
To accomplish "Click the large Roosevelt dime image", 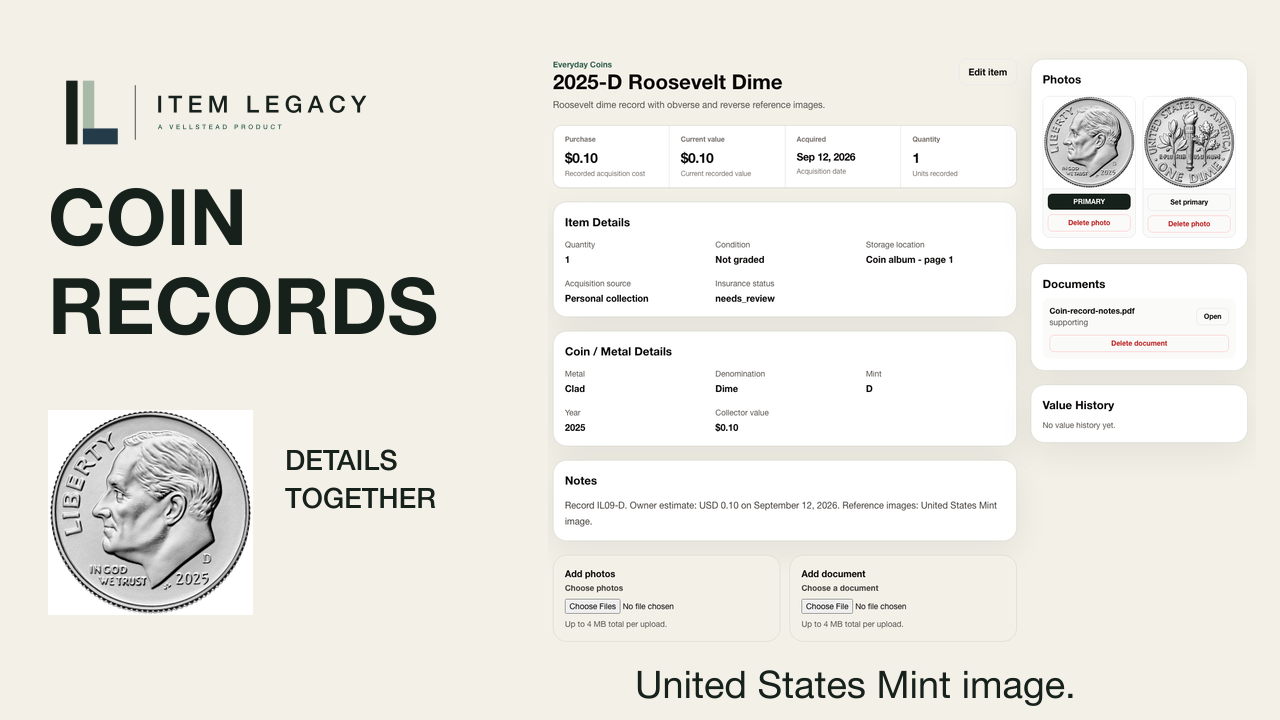I will [150, 512].
